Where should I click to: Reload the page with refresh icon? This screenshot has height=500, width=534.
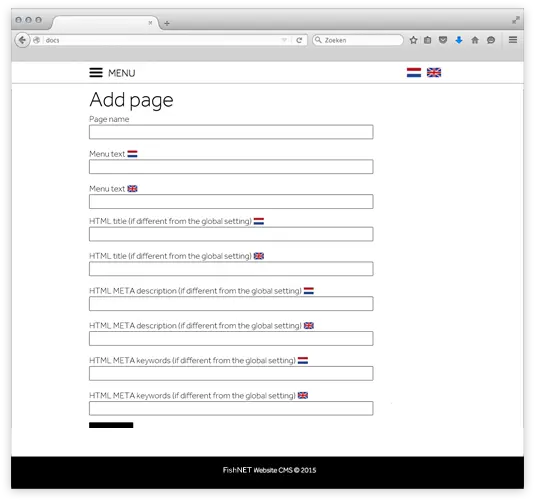tap(299, 40)
